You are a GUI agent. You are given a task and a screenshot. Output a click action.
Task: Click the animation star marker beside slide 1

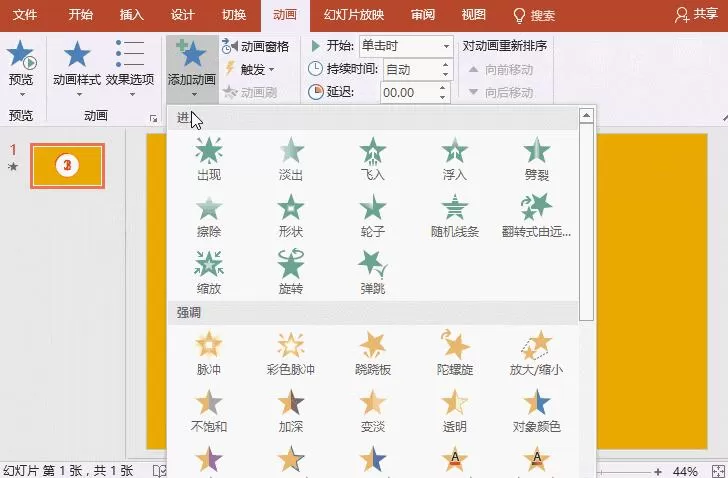coord(13,166)
